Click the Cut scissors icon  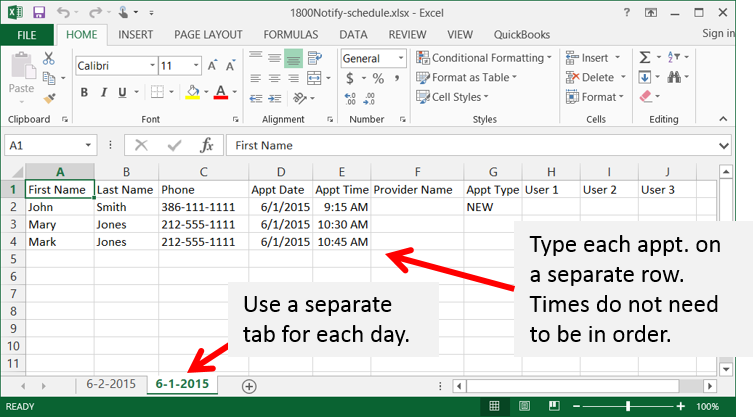(x=49, y=57)
